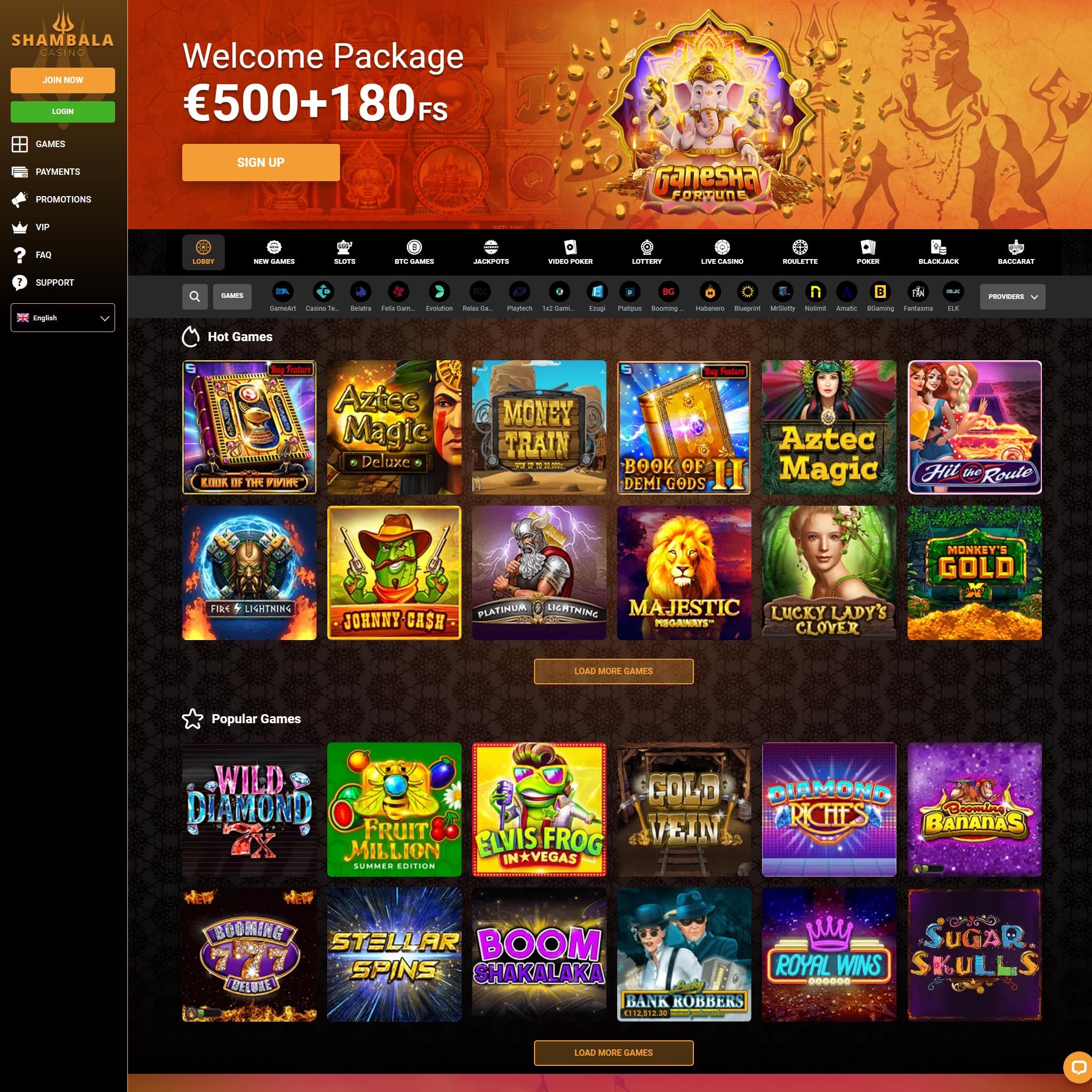Open the Playtech provider icon

520,292
